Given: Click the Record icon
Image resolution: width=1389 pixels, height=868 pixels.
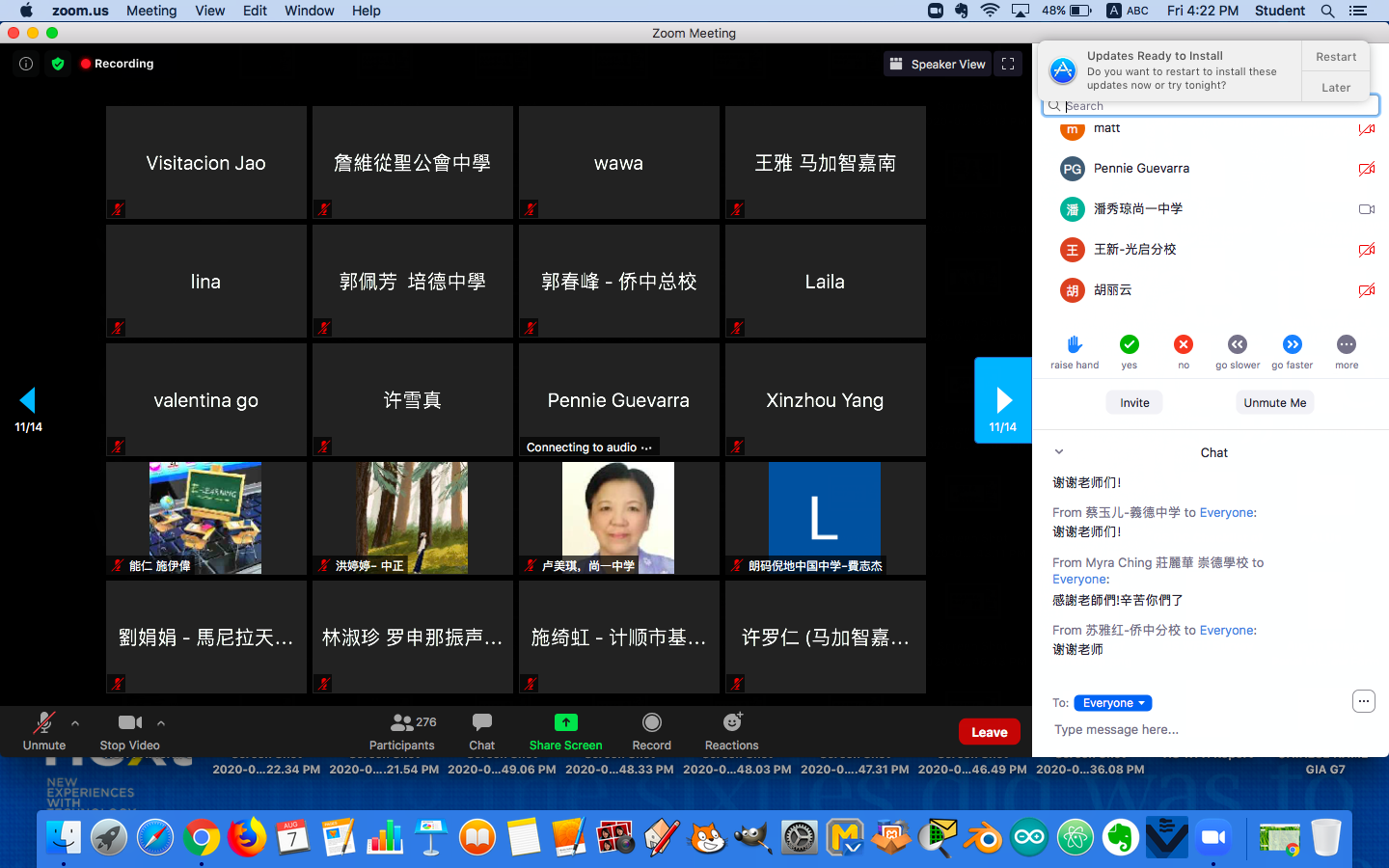Looking at the screenshot, I should [652, 722].
